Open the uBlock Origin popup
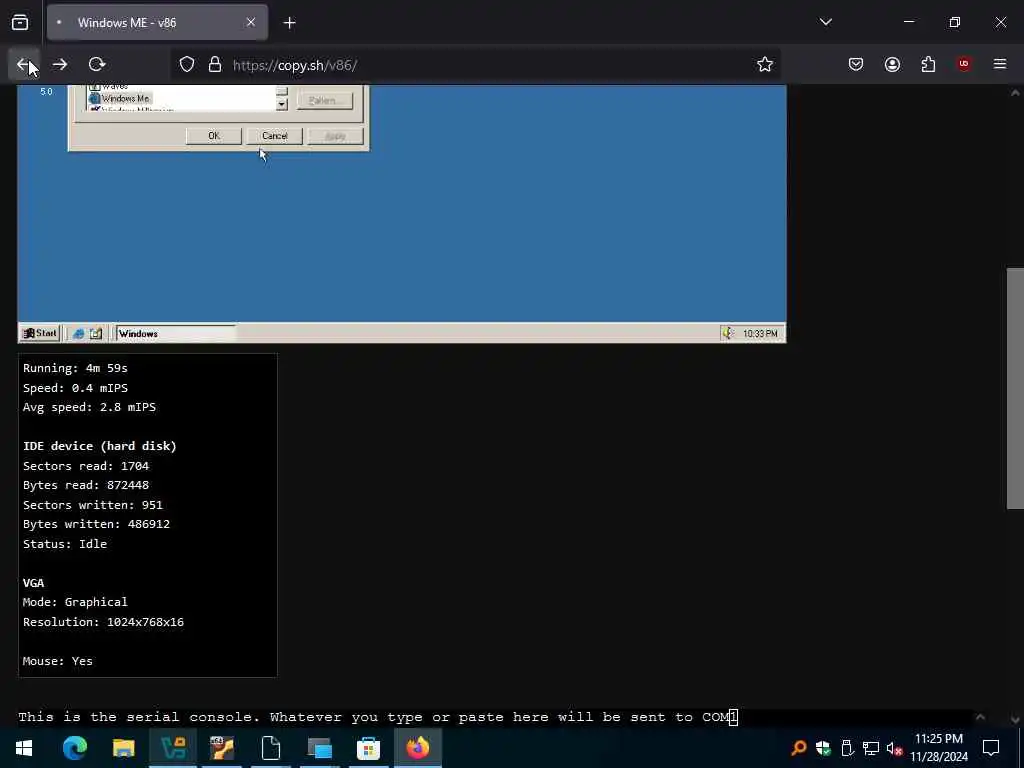 coord(964,64)
